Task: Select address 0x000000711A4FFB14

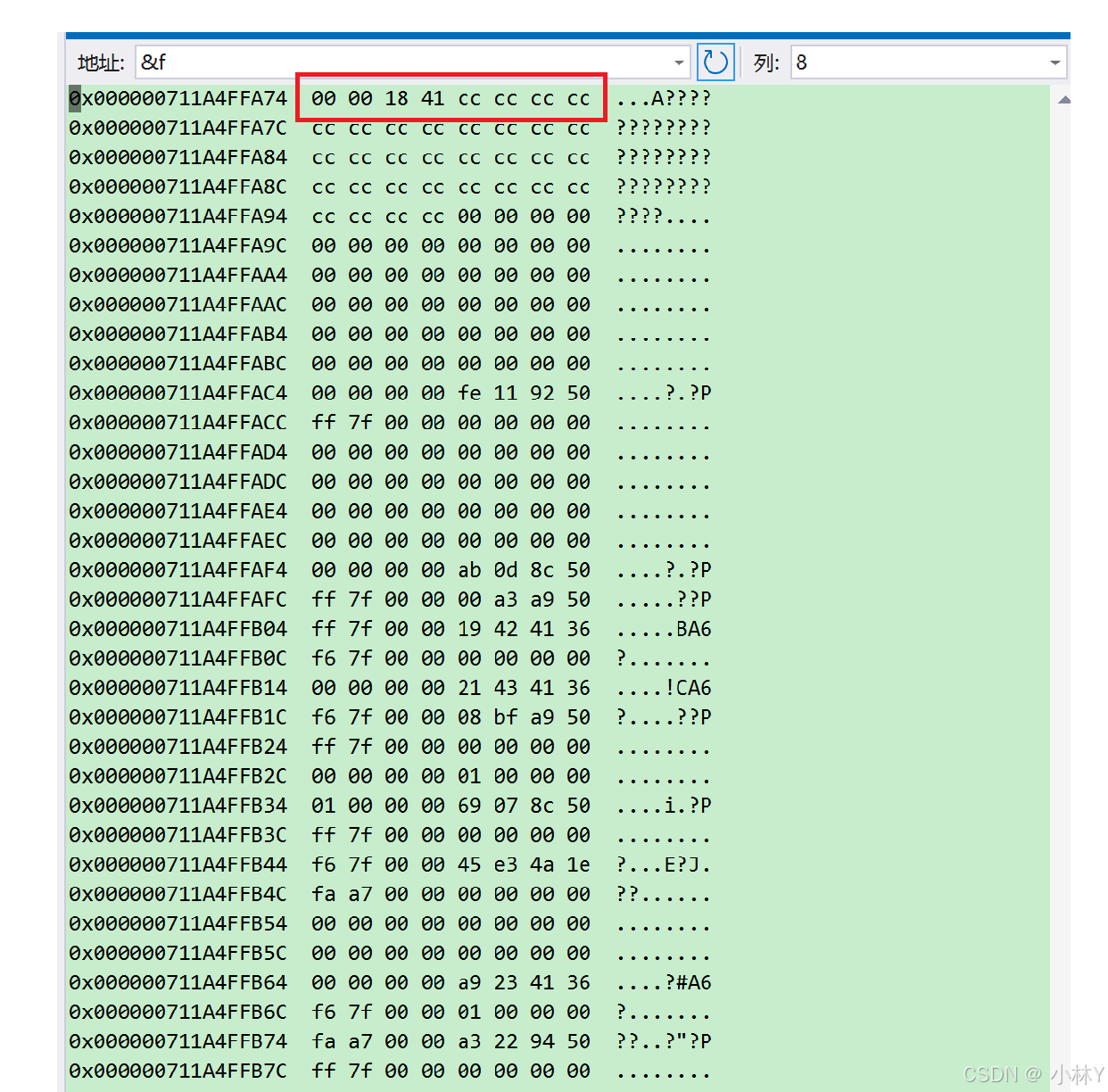Action: [178, 687]
